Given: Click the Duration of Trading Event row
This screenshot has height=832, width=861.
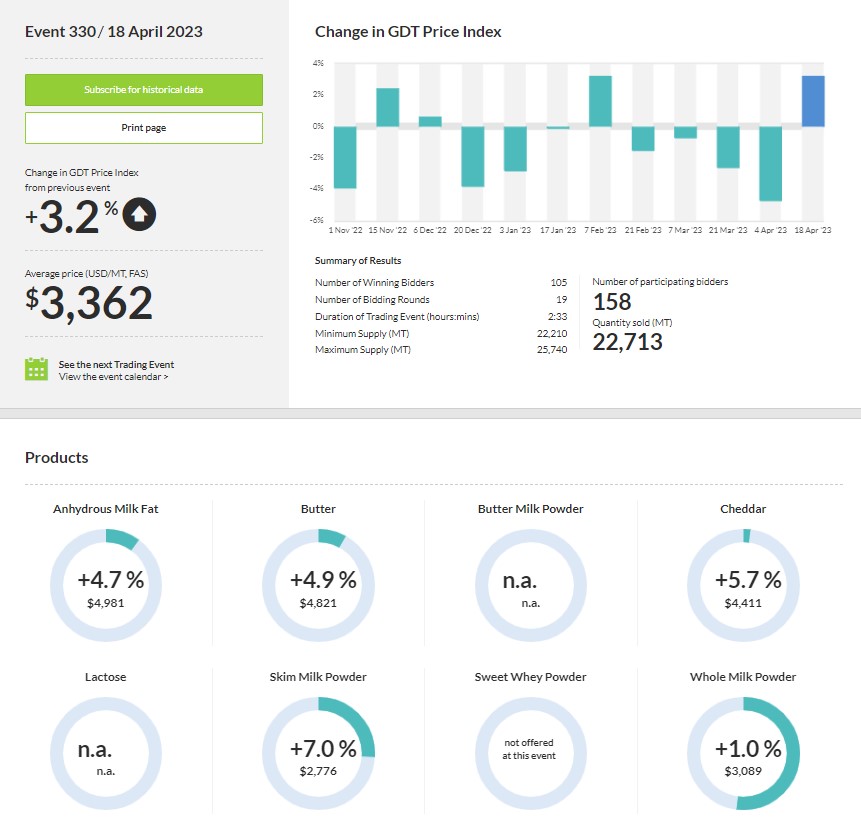Looking at the screenshot, I should pyautogui.click(x=441, y=317).
